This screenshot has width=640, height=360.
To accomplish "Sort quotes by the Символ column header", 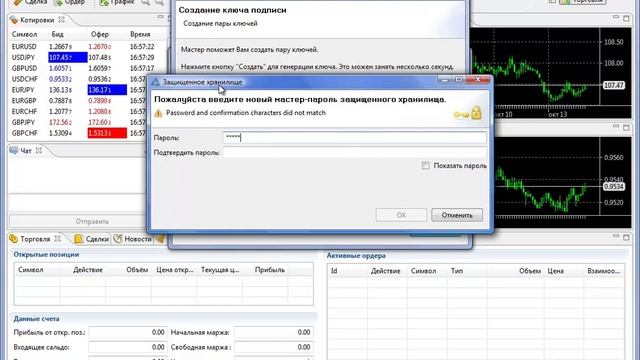I will coord(24,34).
